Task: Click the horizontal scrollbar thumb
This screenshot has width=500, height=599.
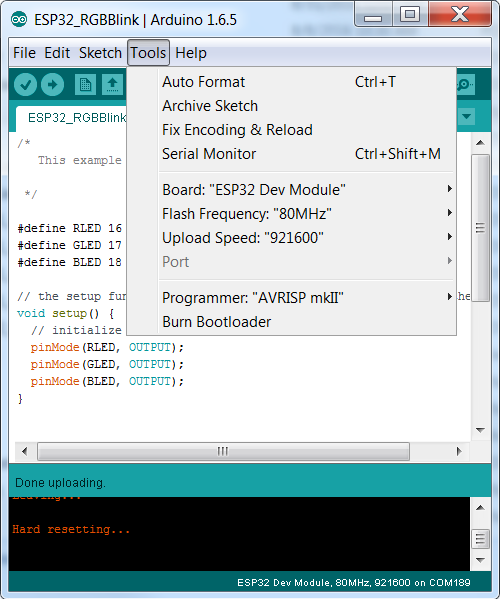Action: click(223, 452)
